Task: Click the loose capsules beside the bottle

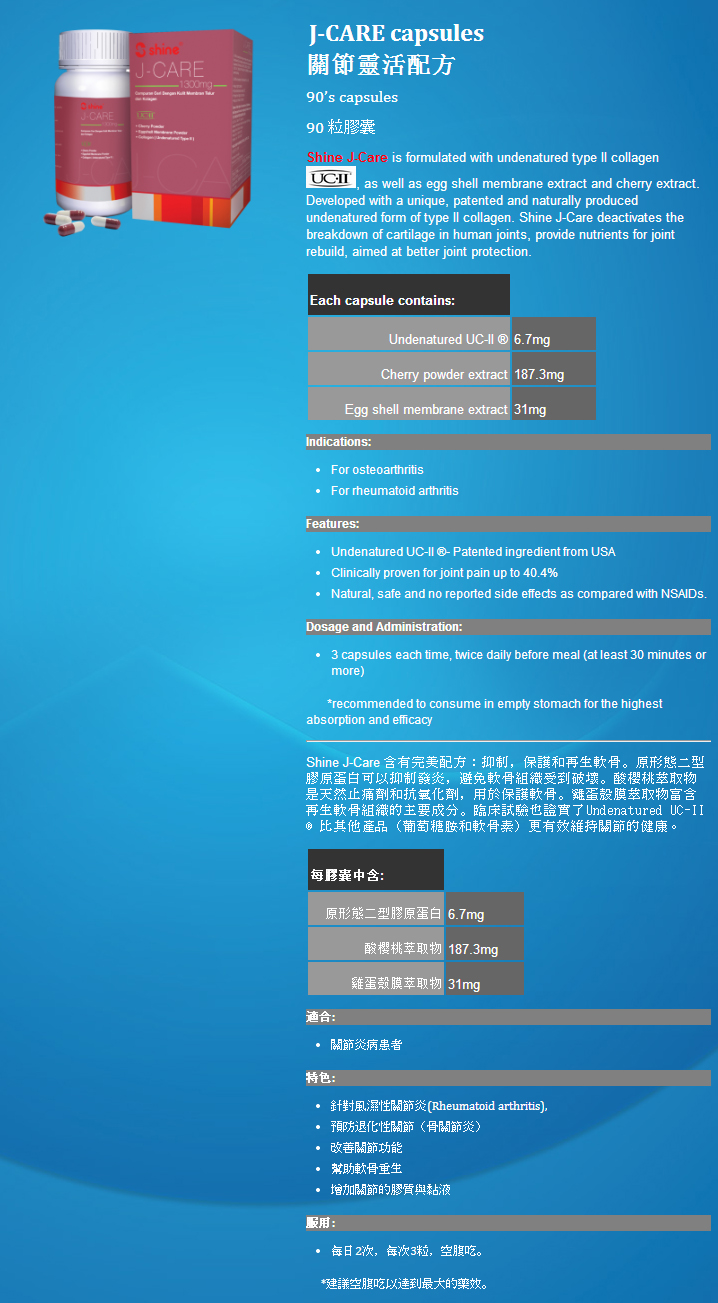Action: point(82,224)
